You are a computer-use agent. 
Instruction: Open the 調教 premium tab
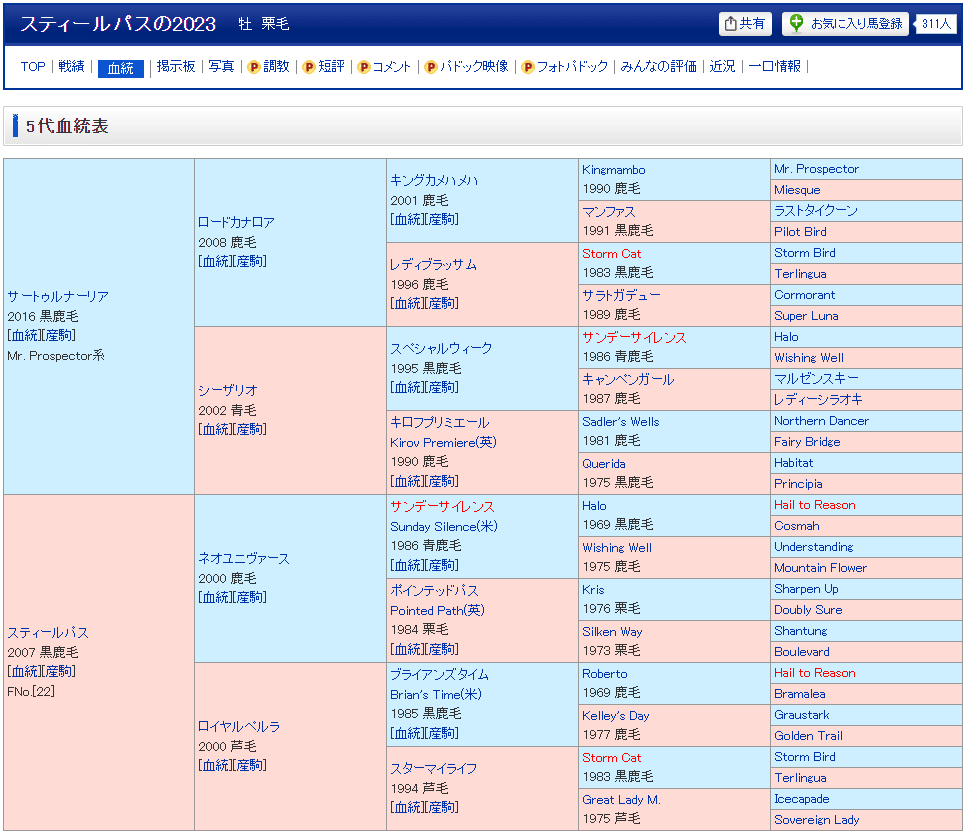click(x=276, y=66)
